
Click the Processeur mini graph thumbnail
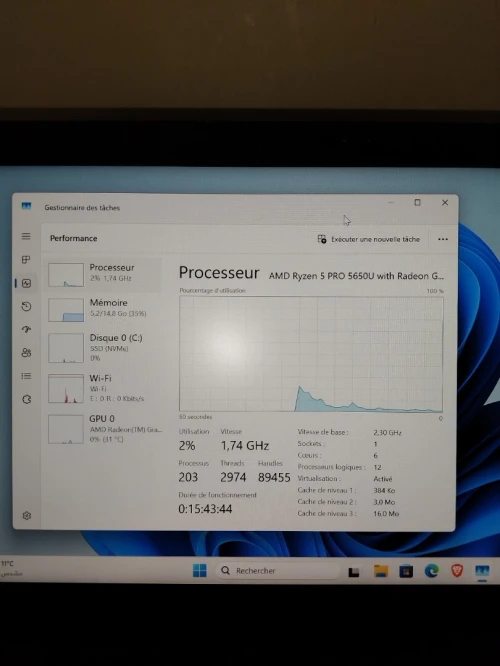[x=66, y=275]
